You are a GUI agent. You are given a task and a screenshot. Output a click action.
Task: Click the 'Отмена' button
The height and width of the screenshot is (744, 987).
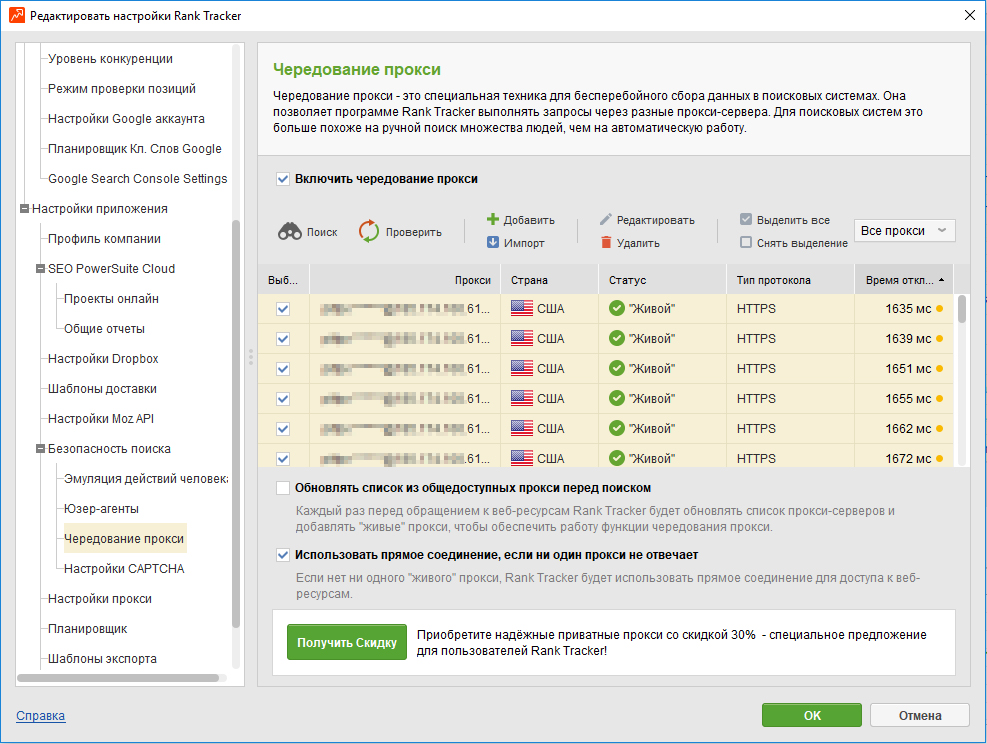(x=920, y=715)
